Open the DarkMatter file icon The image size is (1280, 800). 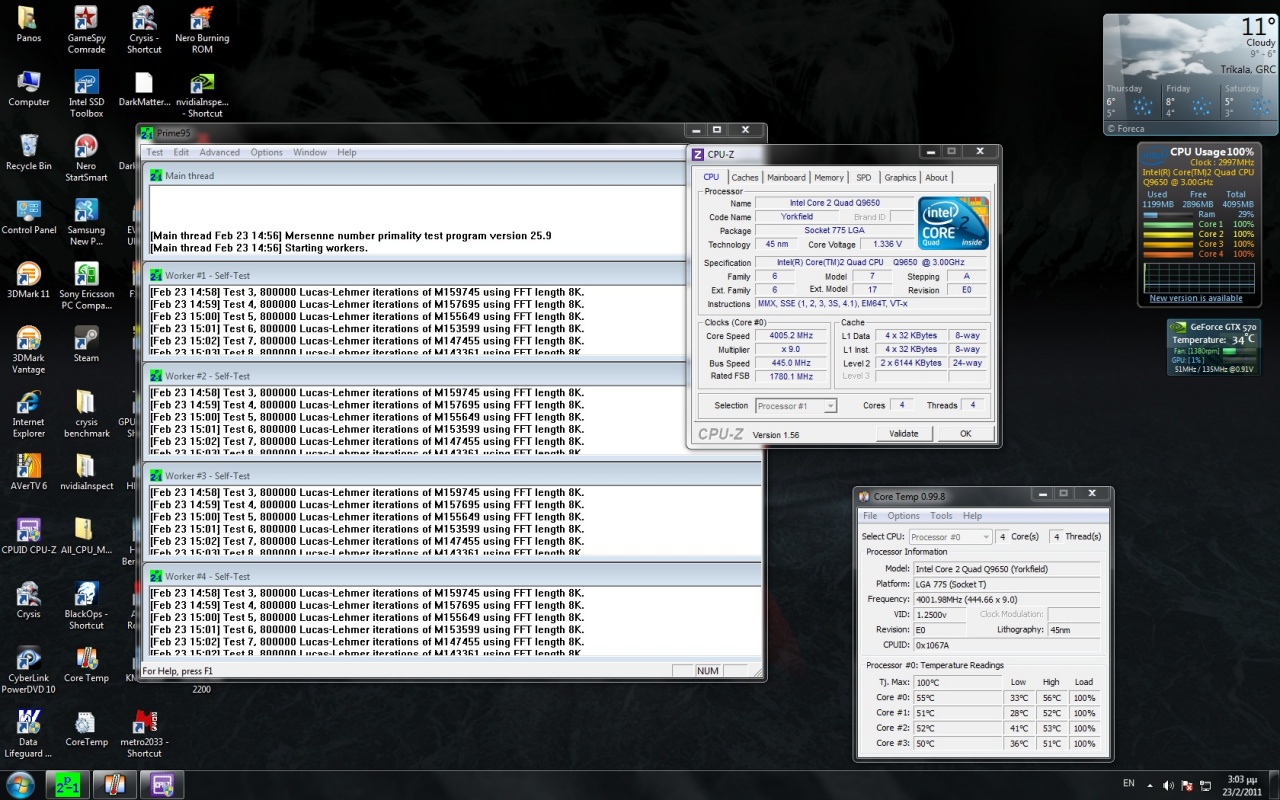point(144,88)
